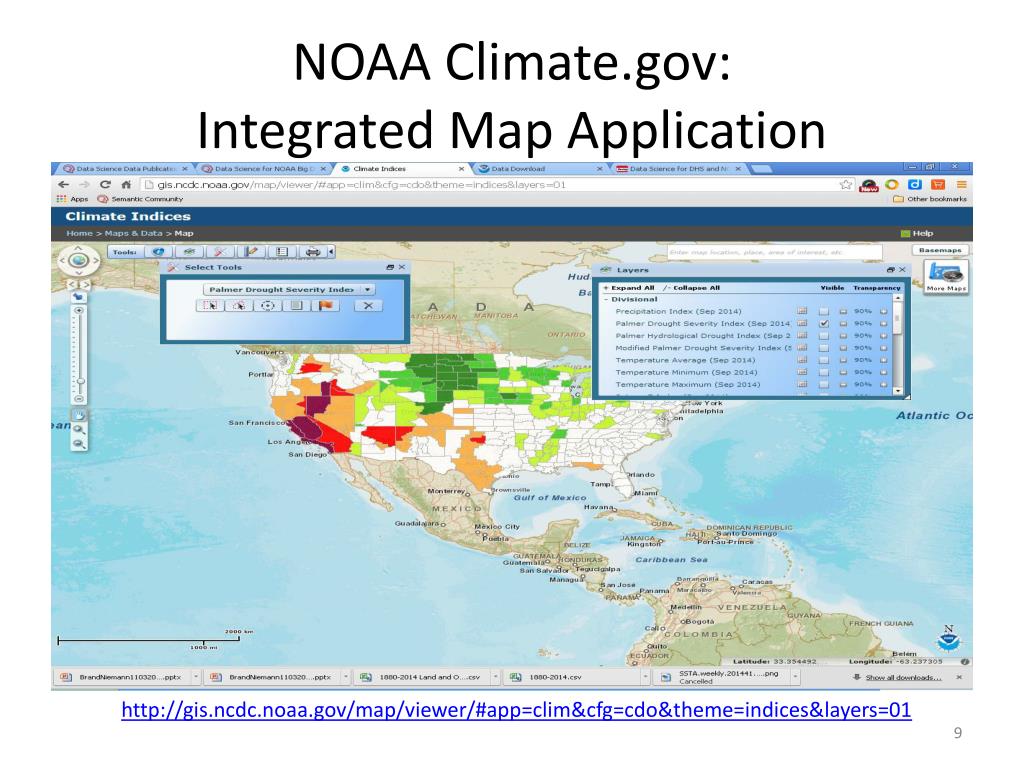Click the orange flag select tool
This screenshot has height=768, width=1024.
tap(325, 306)
